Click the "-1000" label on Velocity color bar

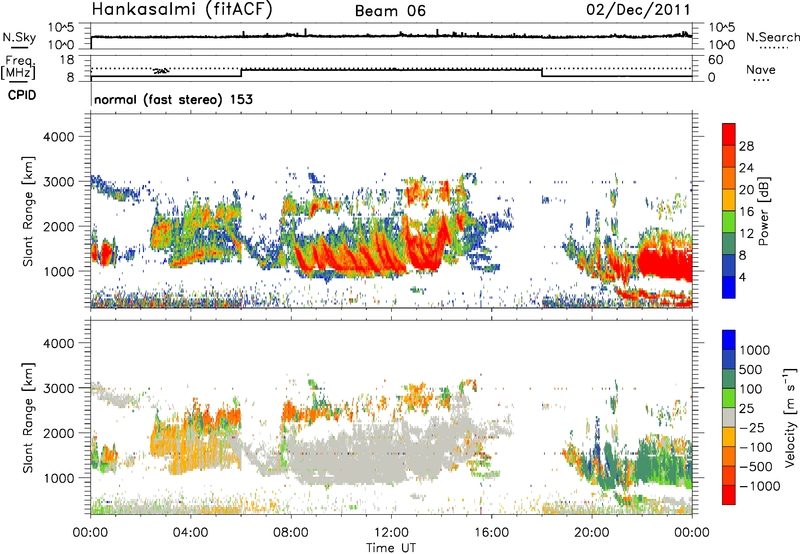pyautogui.click(x=759, y=486)
